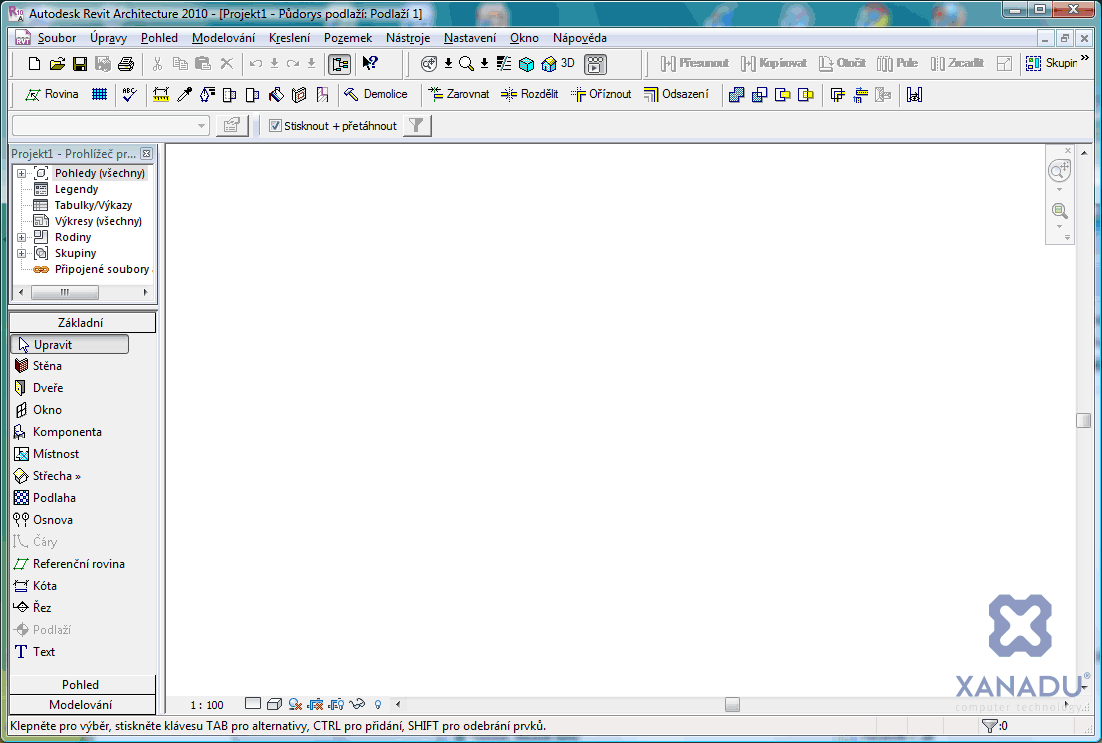Pick the eyedropper match type tool
The image size is (1102, 743).
tap(184, 94)
